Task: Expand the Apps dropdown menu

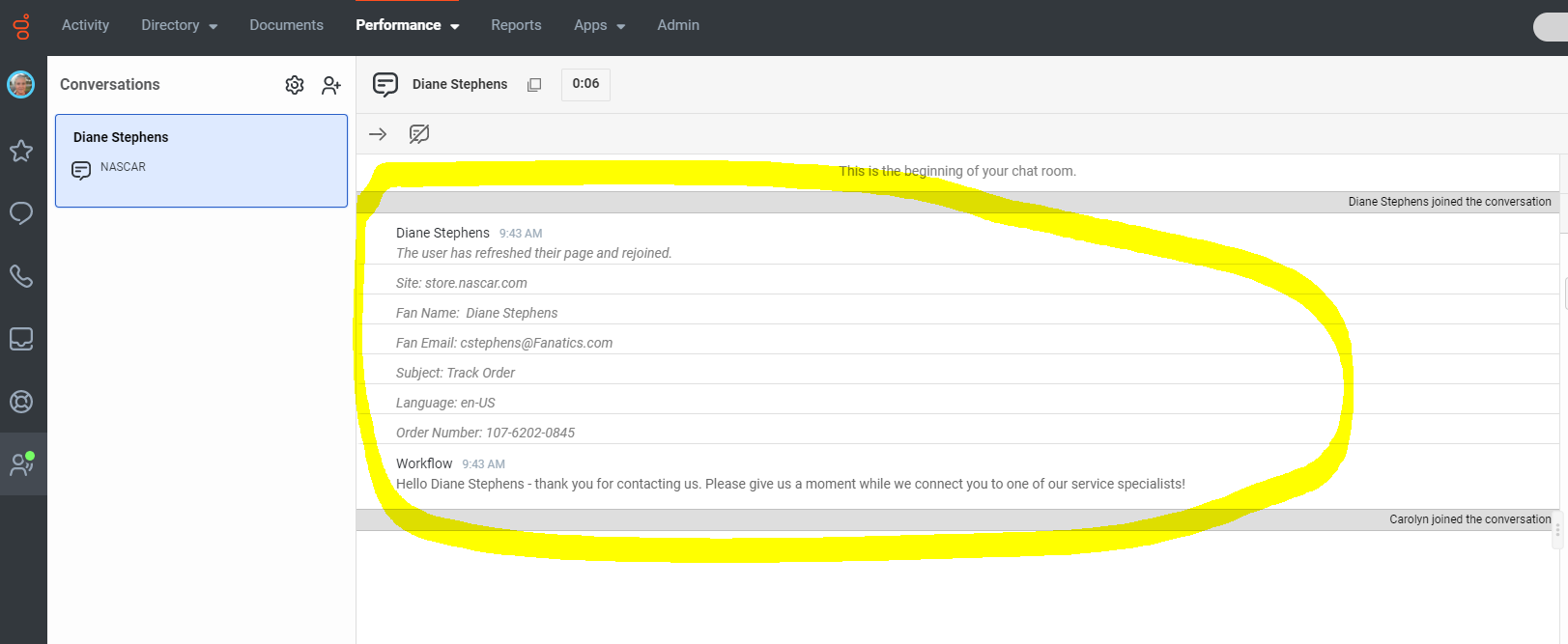Action: click(x=600, y=25)
